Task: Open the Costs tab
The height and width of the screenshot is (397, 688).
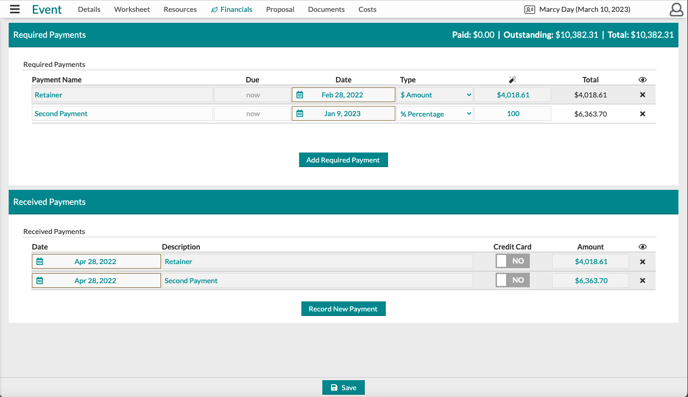Action: pos(367,9)
